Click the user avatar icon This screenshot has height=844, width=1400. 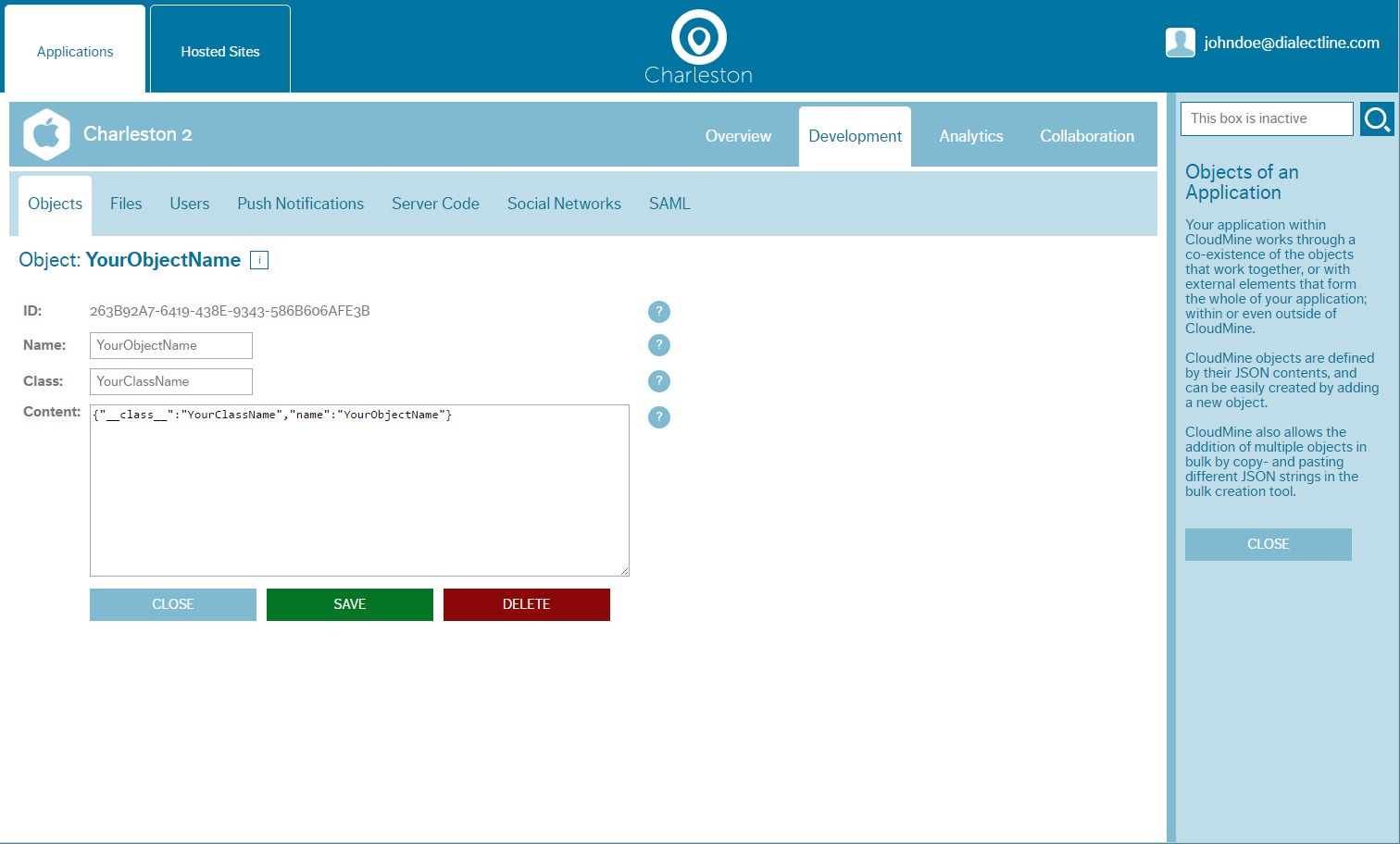pyautogui.click(x=1181, y=43)
